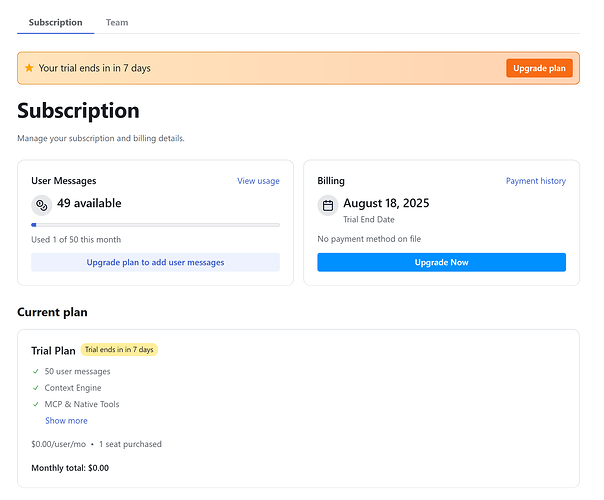Screen dimensions: 604x500
Task: Click the 'User Messages' card title
Action: (64, 181)
